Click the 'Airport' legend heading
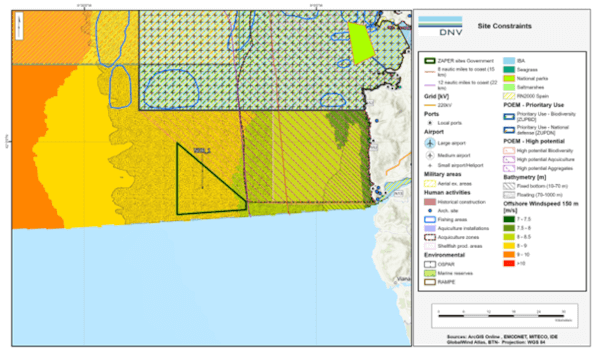 (x=434, y=132)
